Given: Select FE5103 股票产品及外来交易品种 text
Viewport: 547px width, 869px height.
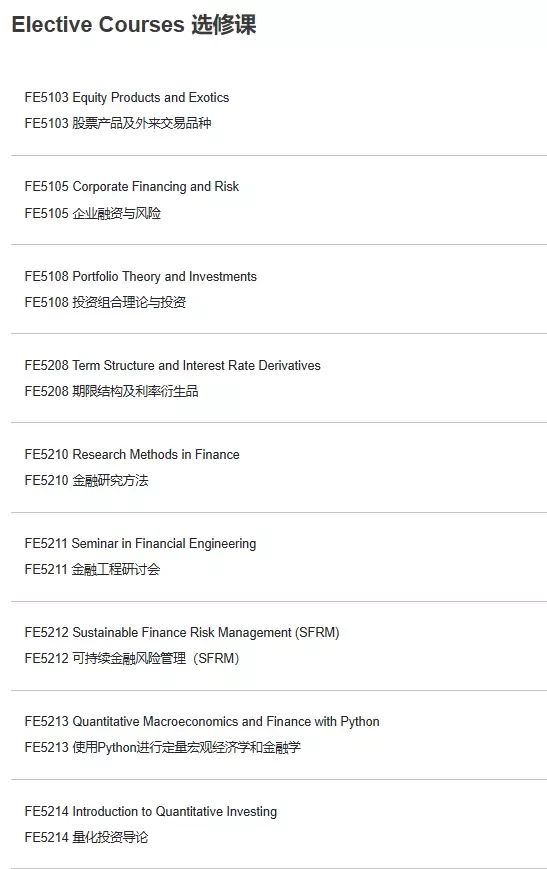Looking at the screenshot, I should click(x=118, y=123).
